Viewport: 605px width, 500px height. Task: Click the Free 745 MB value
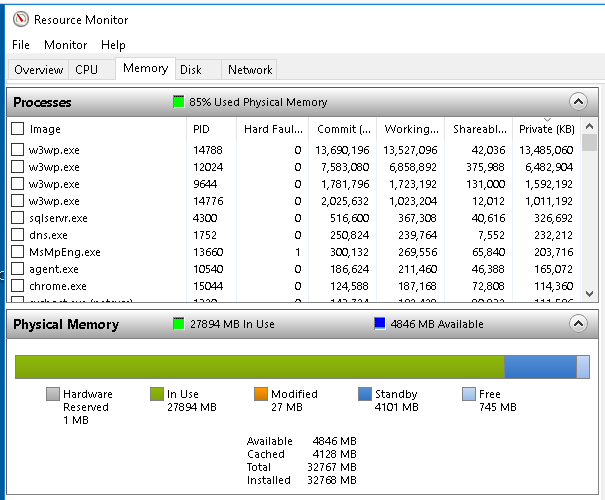click(x=498, y=407)
